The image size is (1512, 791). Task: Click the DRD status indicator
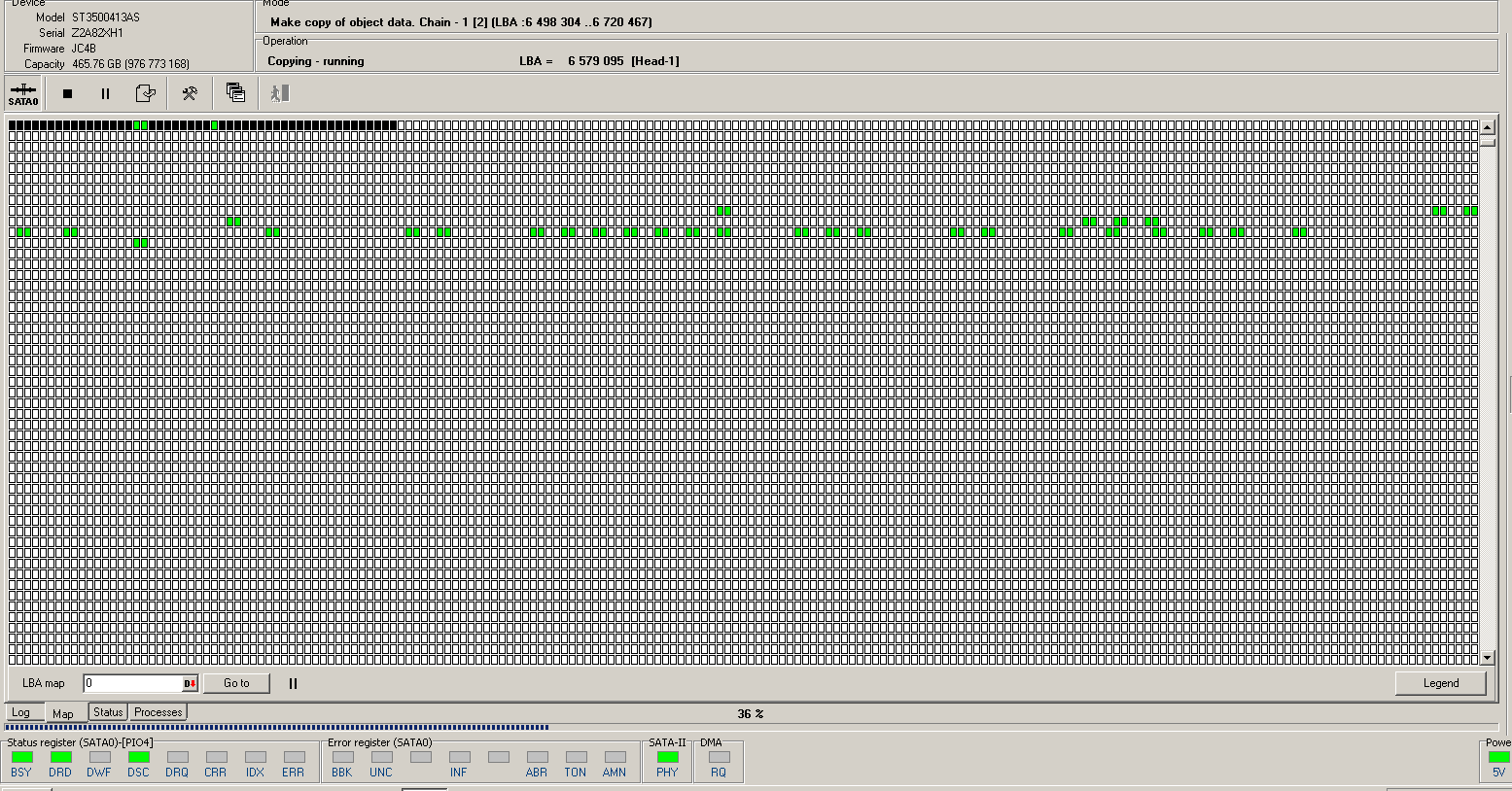tap(60, 757)
